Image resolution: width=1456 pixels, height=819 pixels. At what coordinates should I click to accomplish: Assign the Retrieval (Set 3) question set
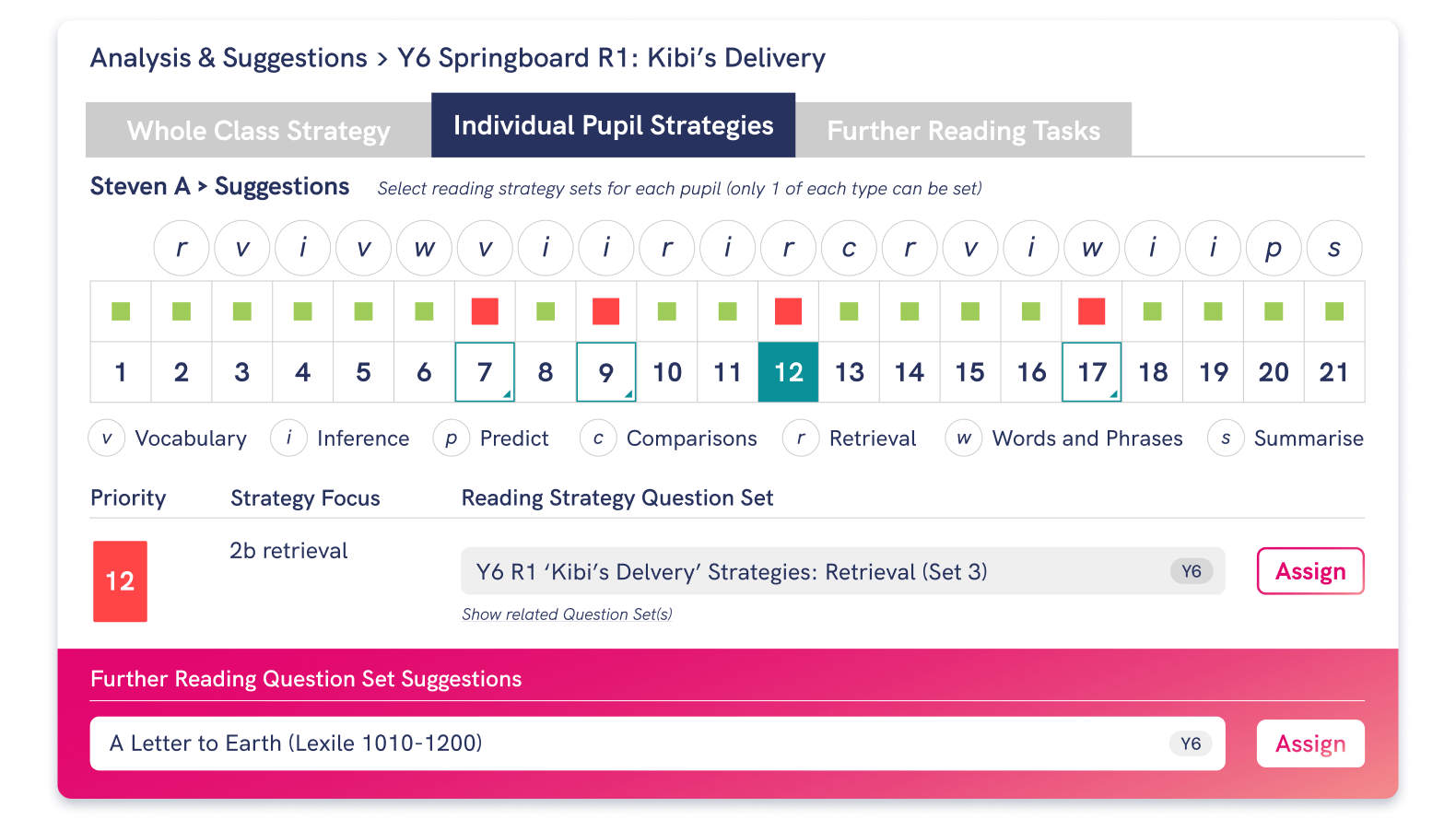pos(1310,571)
